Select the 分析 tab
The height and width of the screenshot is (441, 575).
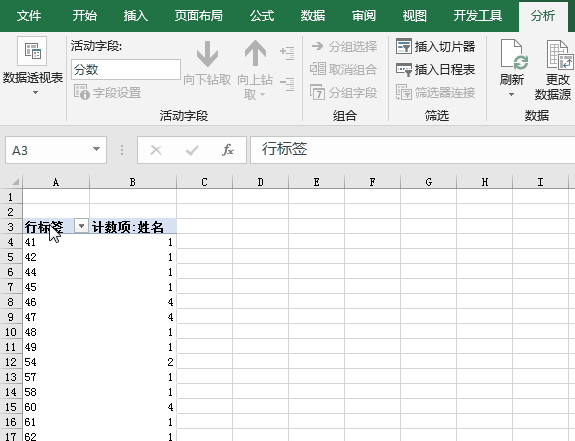point(543,16)
